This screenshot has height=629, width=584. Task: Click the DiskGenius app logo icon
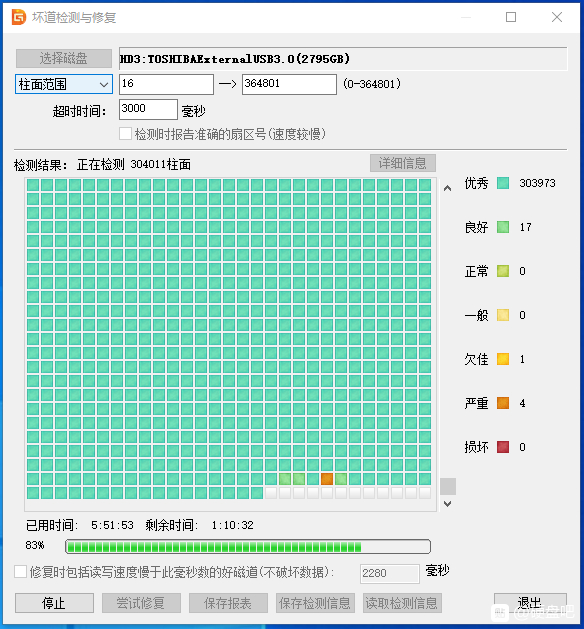[18, 17]
